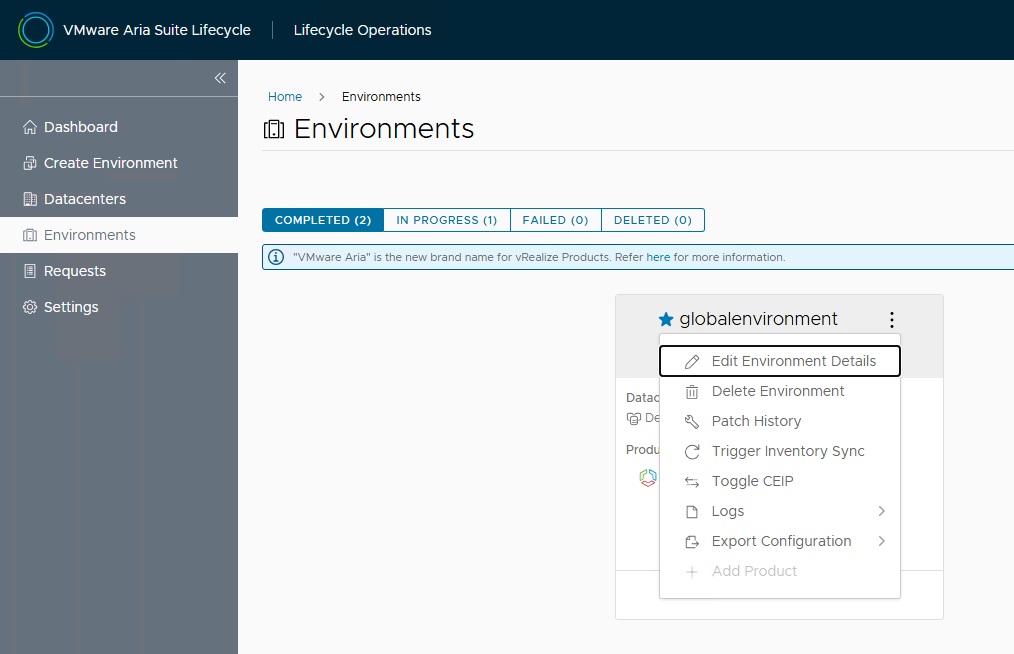Switch to the Failed (0) tab

point(555,220)
